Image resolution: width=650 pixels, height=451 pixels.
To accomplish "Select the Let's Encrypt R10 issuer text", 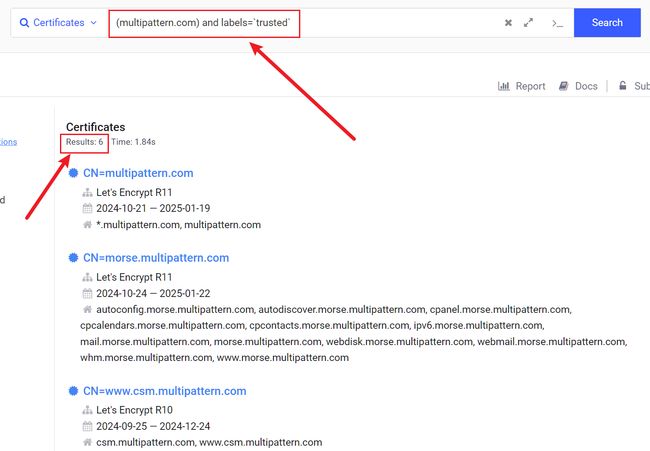I will pos(134,410).
